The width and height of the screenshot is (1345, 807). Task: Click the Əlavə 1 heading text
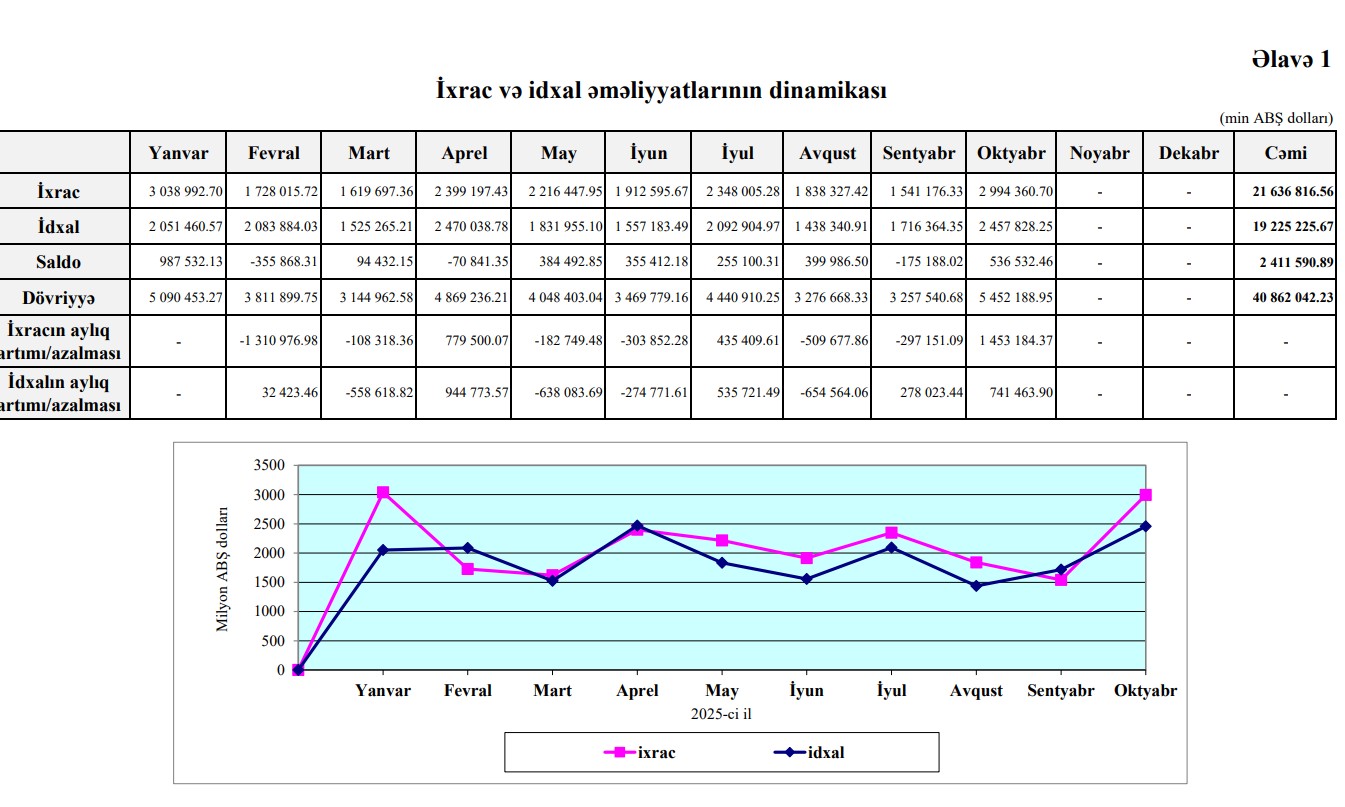(1290, 59)
